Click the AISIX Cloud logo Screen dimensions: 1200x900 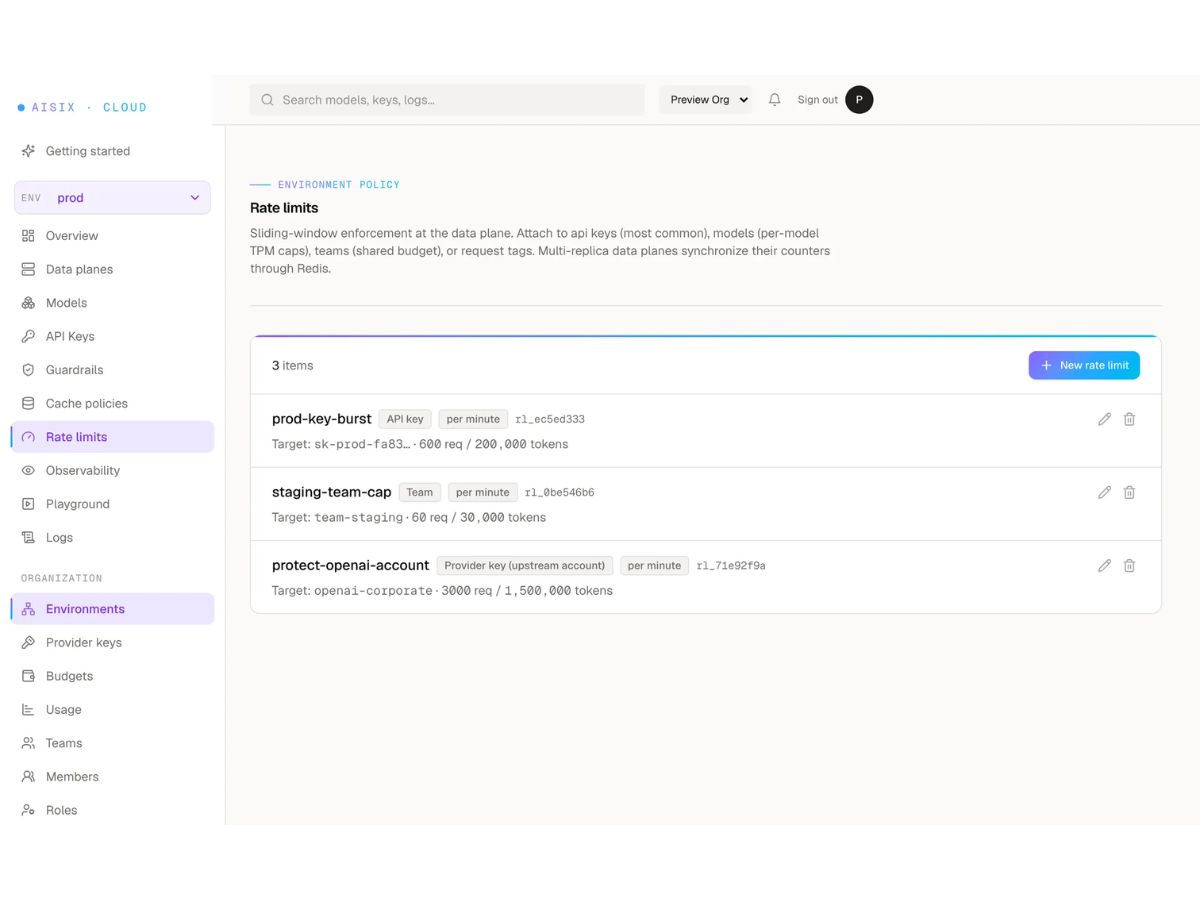coord(82,107)
